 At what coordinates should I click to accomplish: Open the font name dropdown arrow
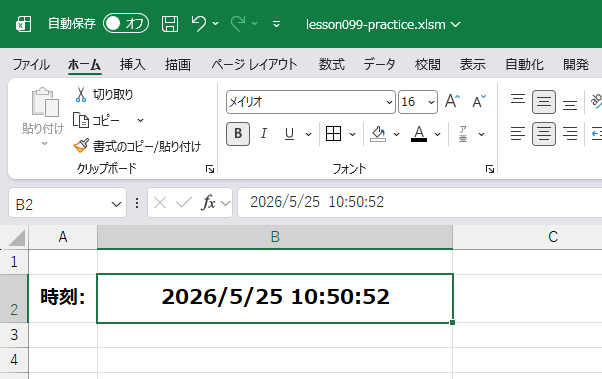[x=389, y=102]
